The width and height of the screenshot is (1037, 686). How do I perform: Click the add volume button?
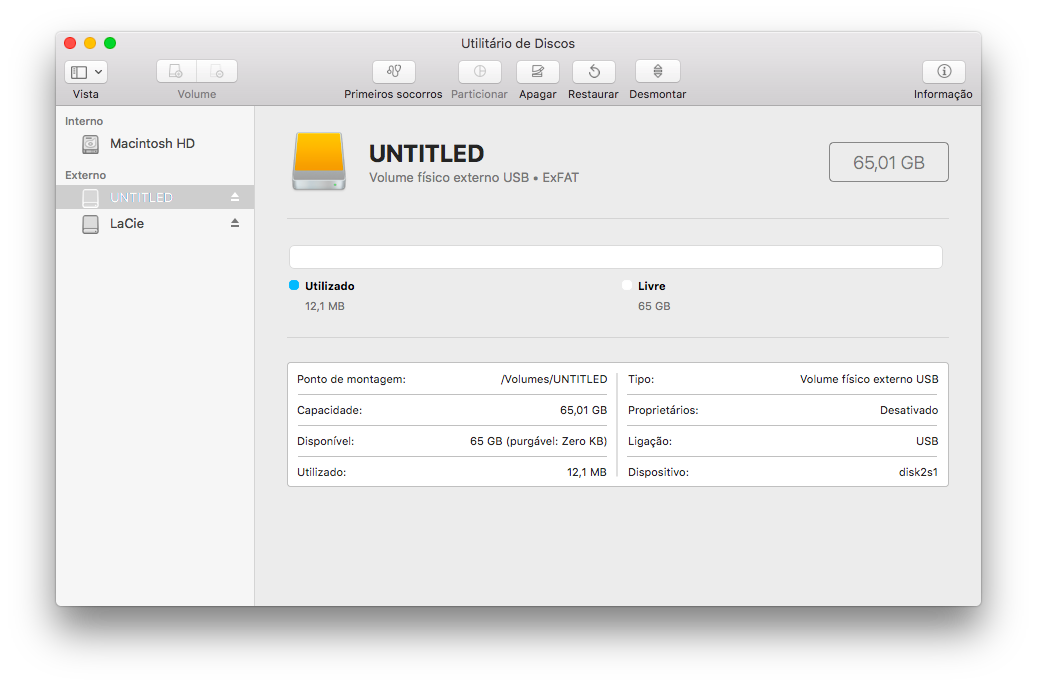pos(177,71)
